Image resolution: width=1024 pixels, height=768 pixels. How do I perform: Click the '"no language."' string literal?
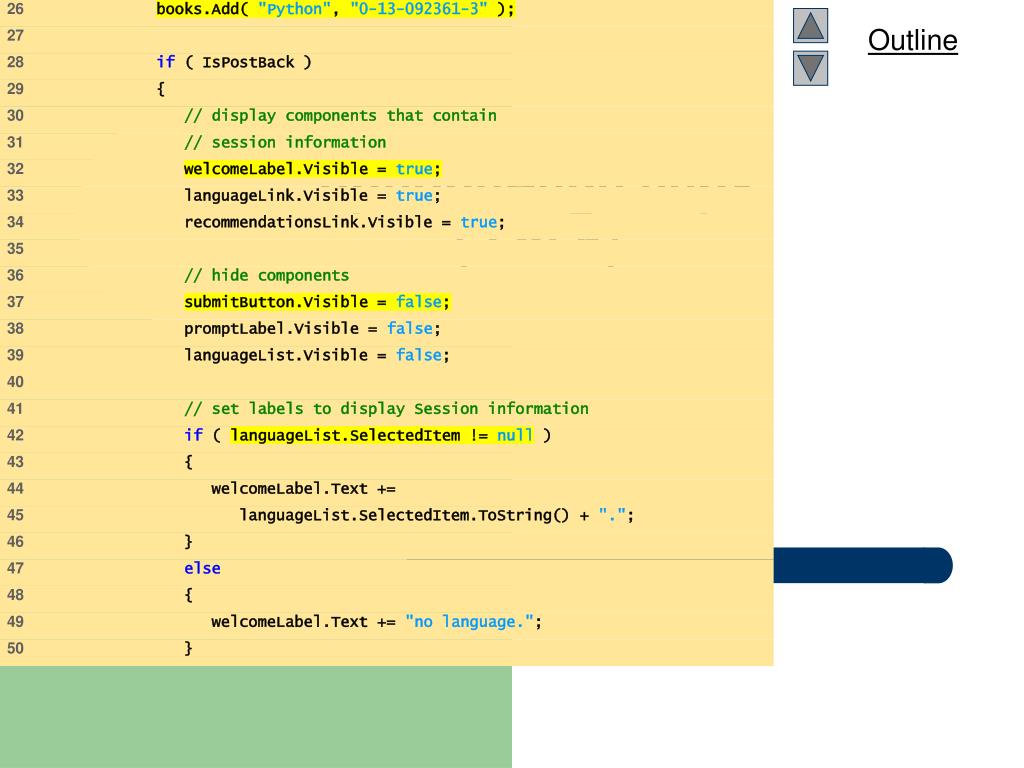pos(469,622)
